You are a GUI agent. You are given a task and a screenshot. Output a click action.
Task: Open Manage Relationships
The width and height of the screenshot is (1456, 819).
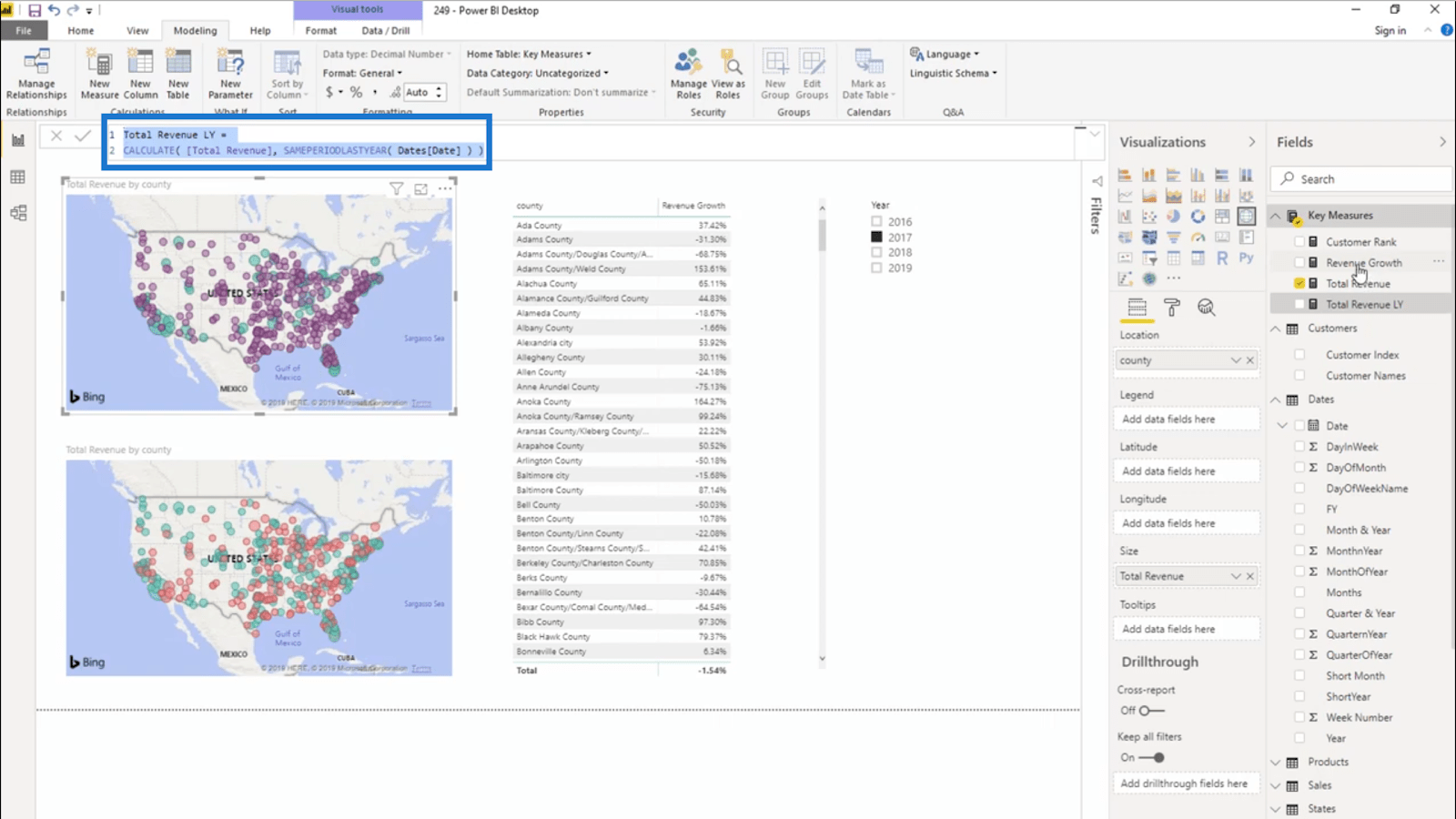click(36, 75)
